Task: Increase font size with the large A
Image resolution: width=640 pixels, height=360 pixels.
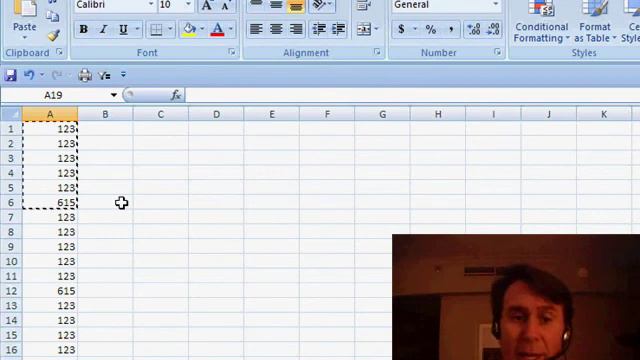Action: (x=207, y=5)
